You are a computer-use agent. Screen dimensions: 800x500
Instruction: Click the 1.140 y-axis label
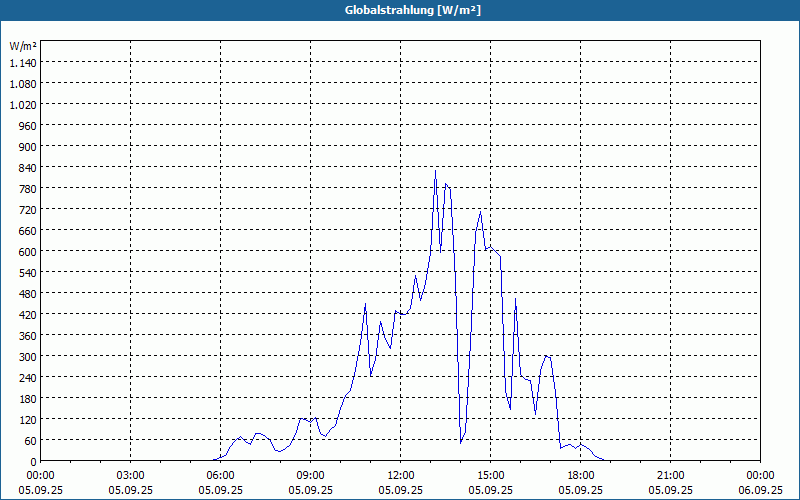click(23, 63)
